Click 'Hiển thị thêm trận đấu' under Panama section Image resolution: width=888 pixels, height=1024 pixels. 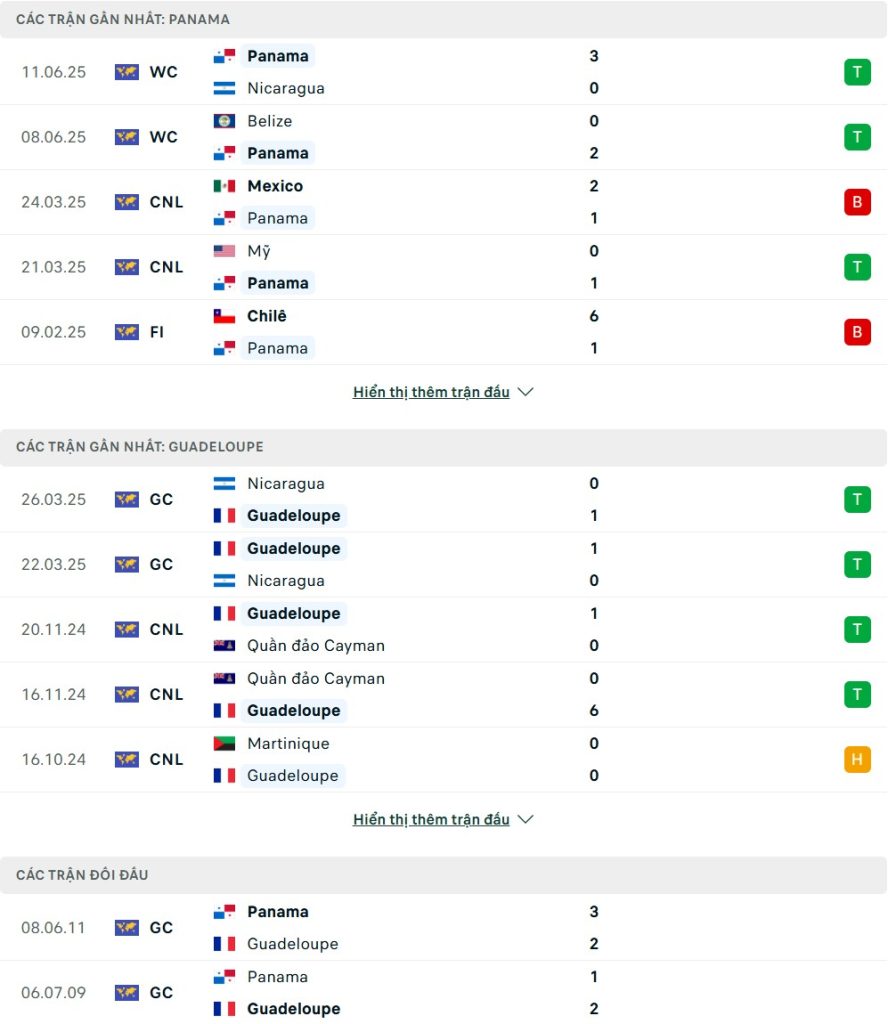pos(431,392)
